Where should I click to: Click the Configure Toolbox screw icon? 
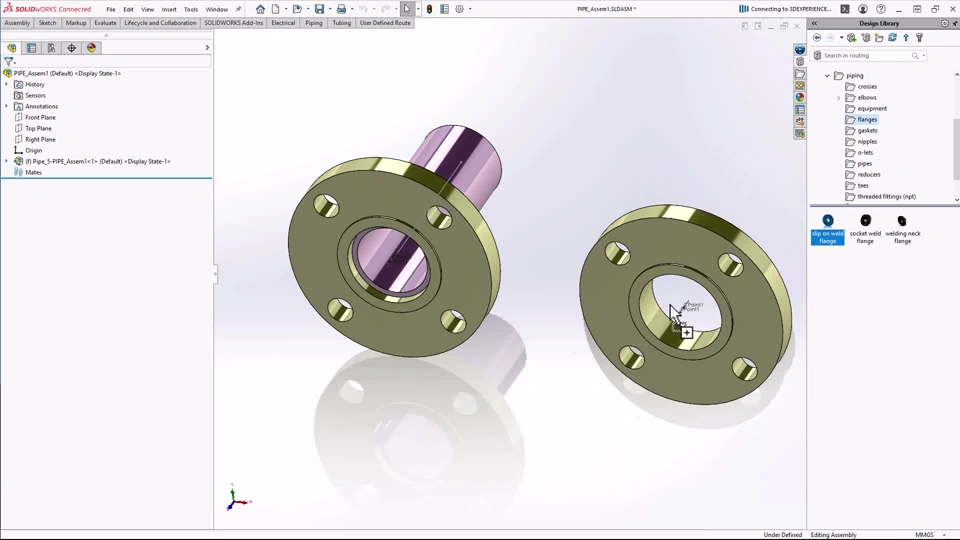(920, 38)
